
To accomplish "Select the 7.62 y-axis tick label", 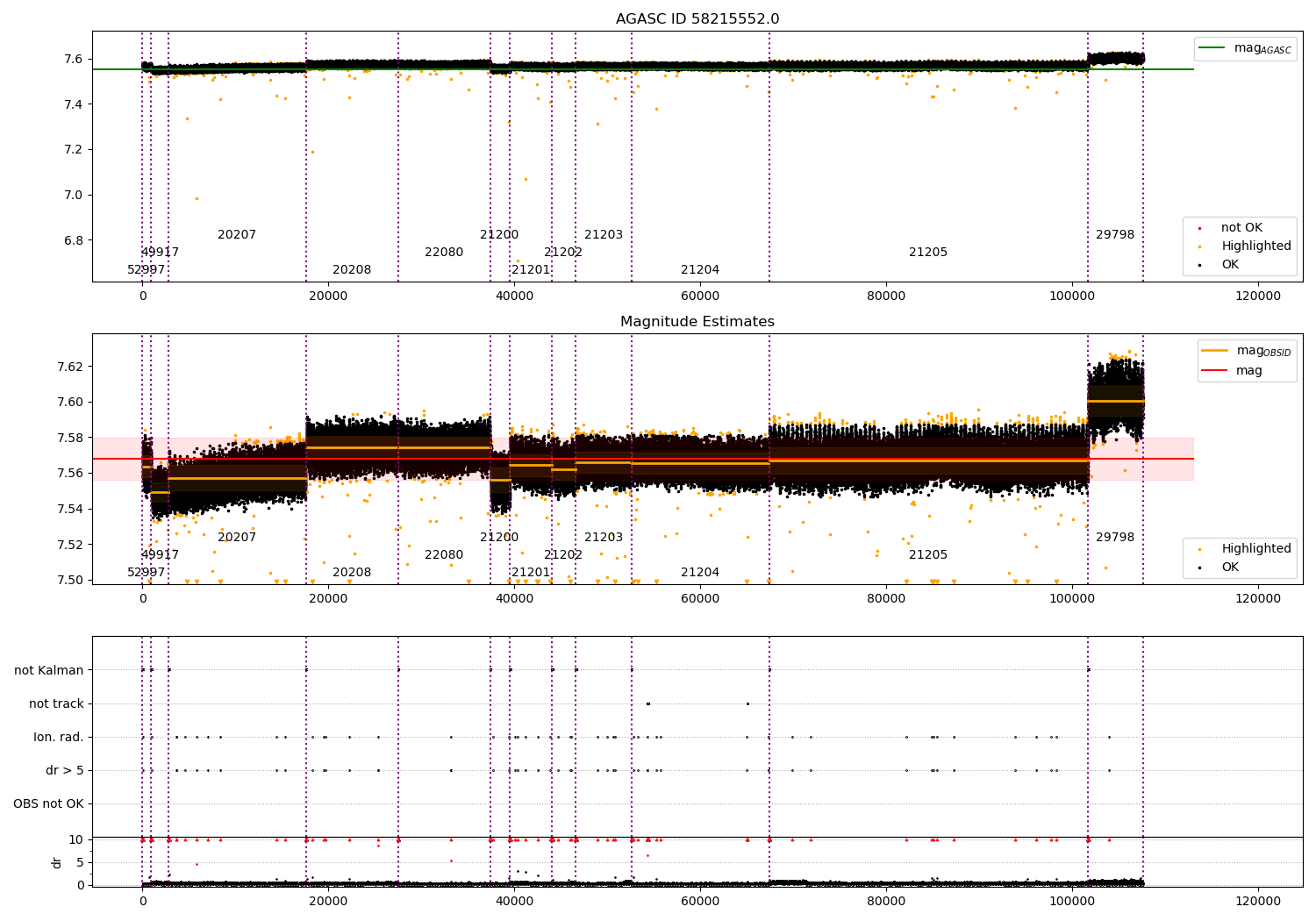I will [69, 367].
